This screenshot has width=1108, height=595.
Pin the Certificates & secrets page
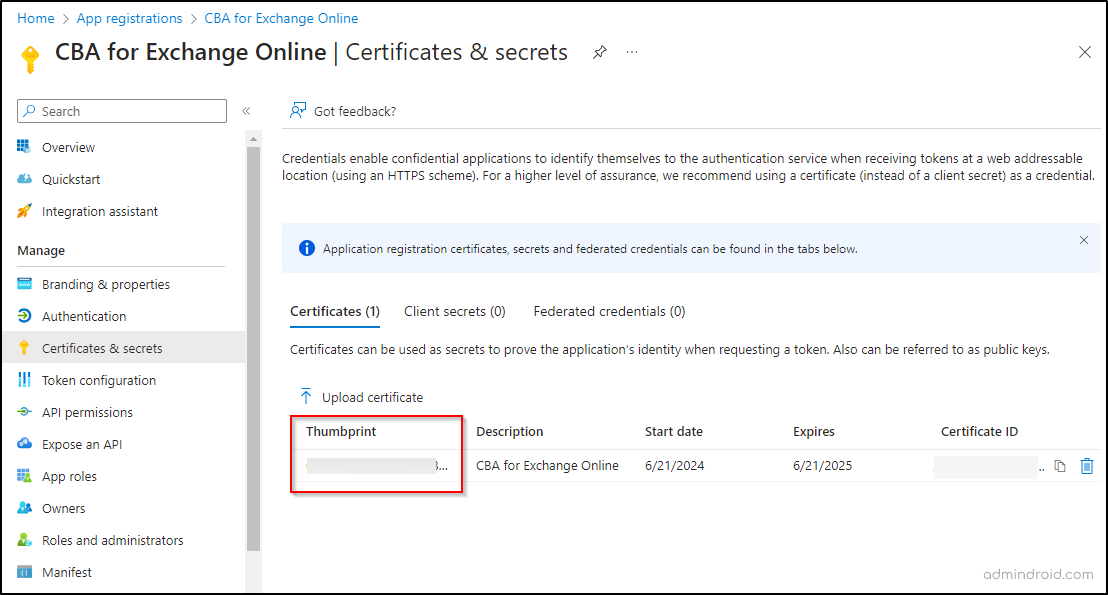[599, 52]
